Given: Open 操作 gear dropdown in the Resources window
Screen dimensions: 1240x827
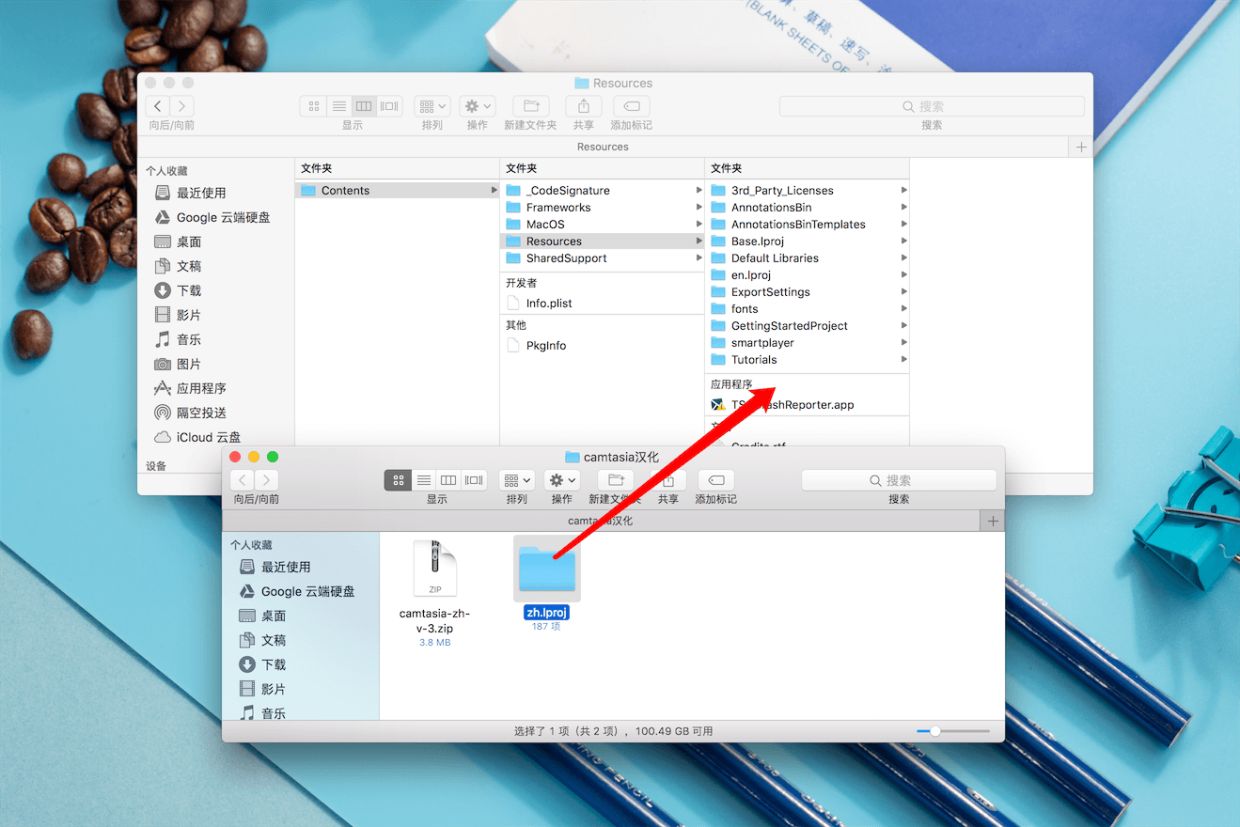Looking at the screenshot, I should tap(477, 106).
